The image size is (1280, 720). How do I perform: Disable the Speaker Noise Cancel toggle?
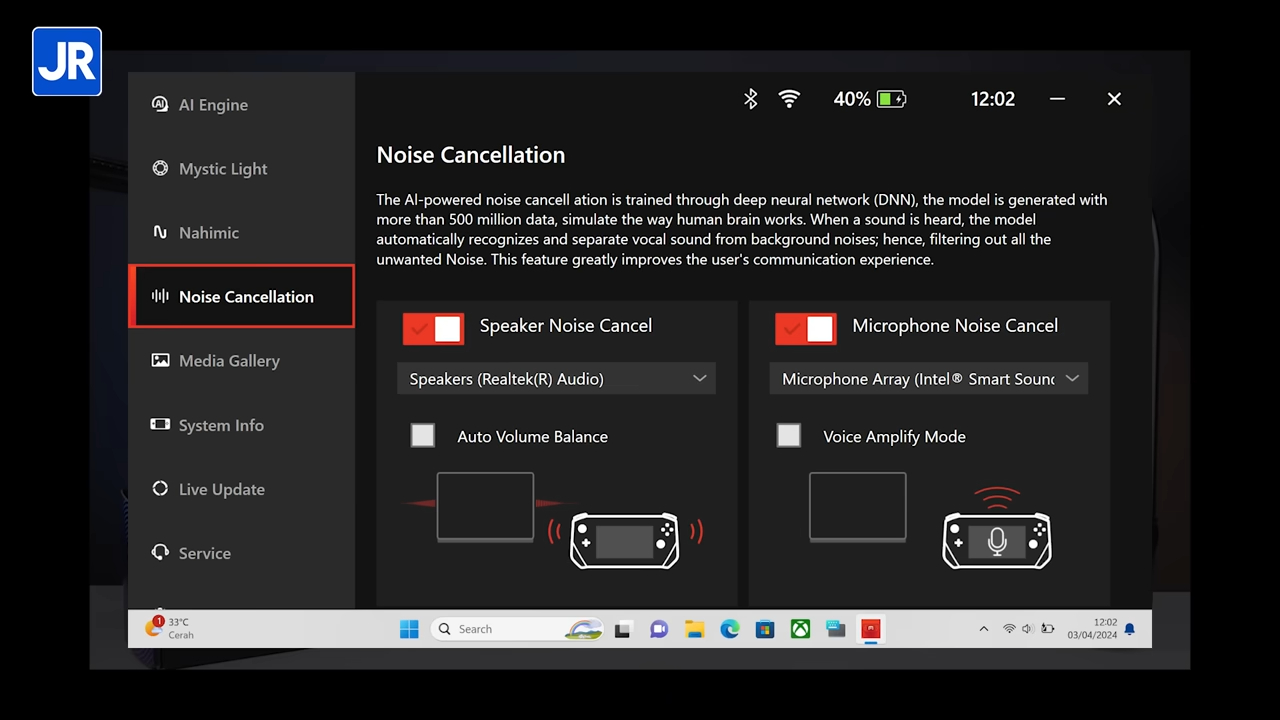pyautogui.click(x=433, y=327)
